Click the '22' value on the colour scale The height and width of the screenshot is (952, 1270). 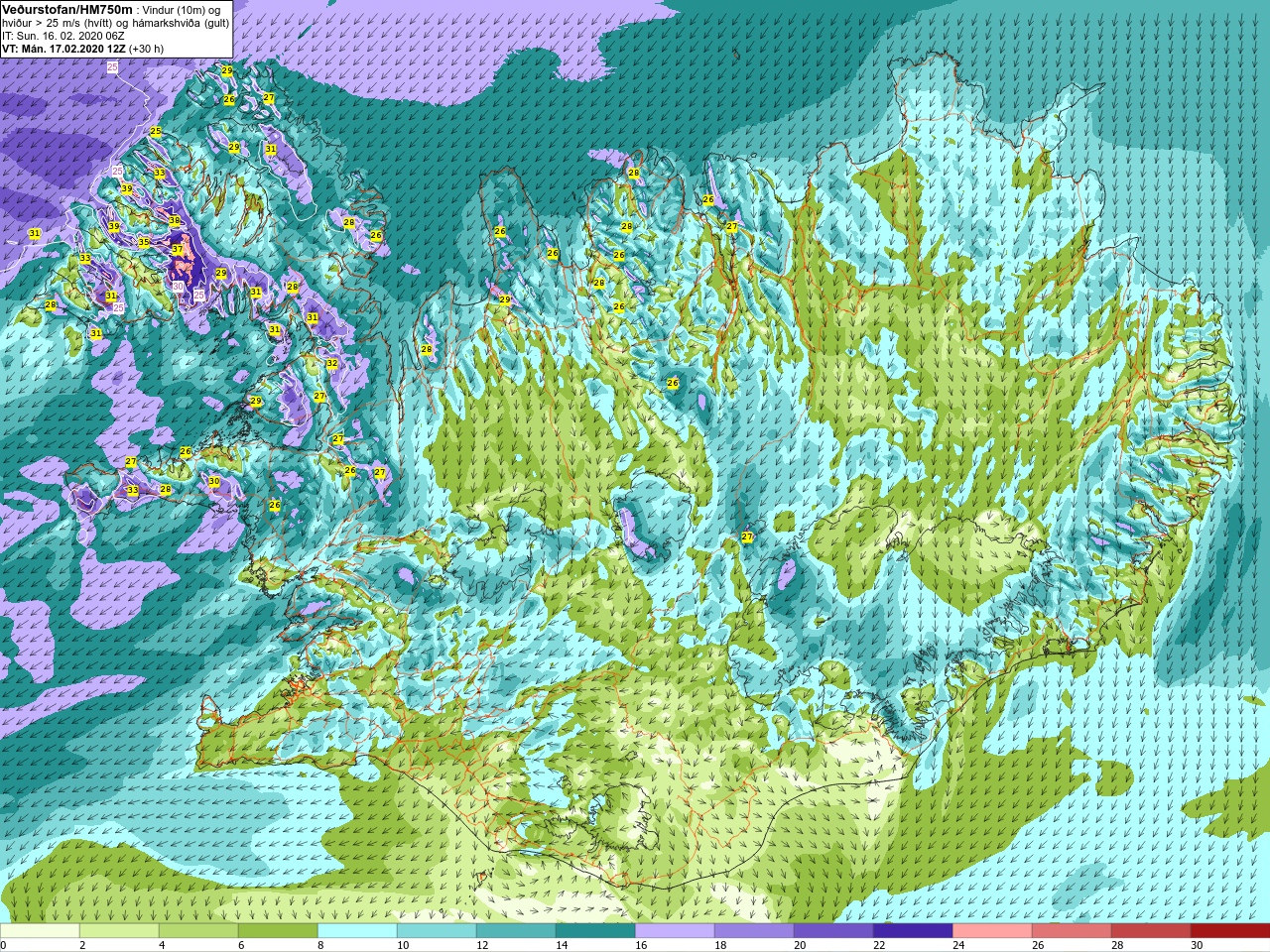pos(879,945)
